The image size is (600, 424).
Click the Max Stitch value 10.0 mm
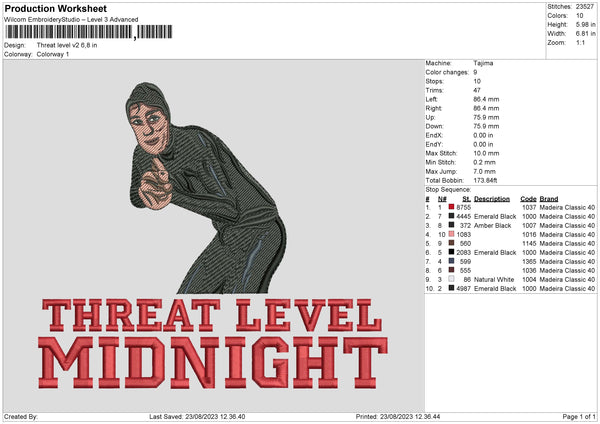click(486, 153)
